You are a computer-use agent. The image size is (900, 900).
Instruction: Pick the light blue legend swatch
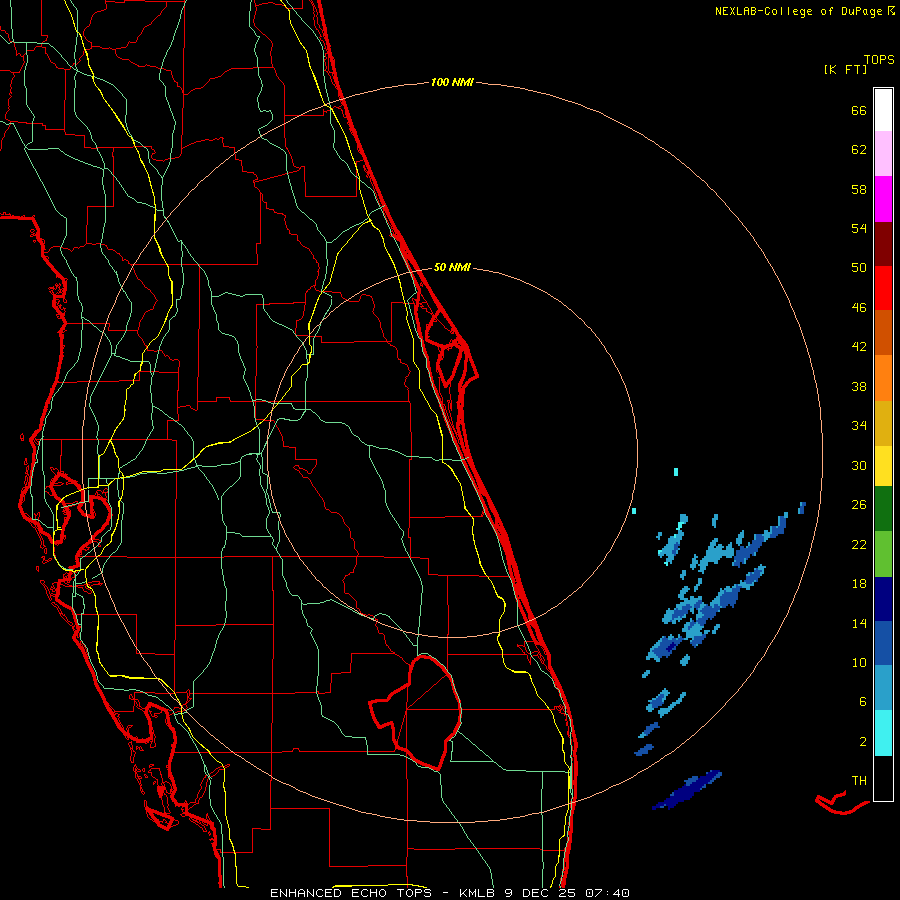[x=883, y=688]
